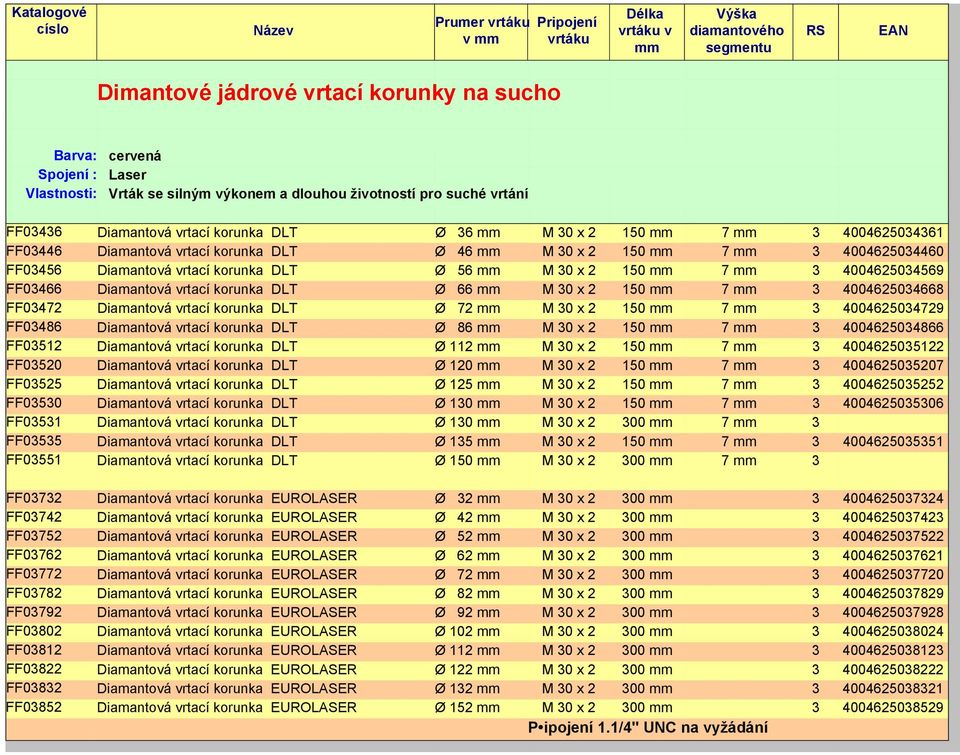Click the red title 'Dimantové jádrové vrtací korunky na sucho'
The width and height of the screenshot is (960, 755).
[x=329, y=92]
